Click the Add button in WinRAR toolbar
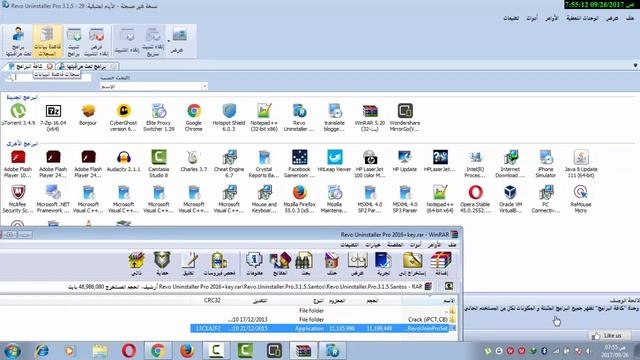 click(441, 264)
